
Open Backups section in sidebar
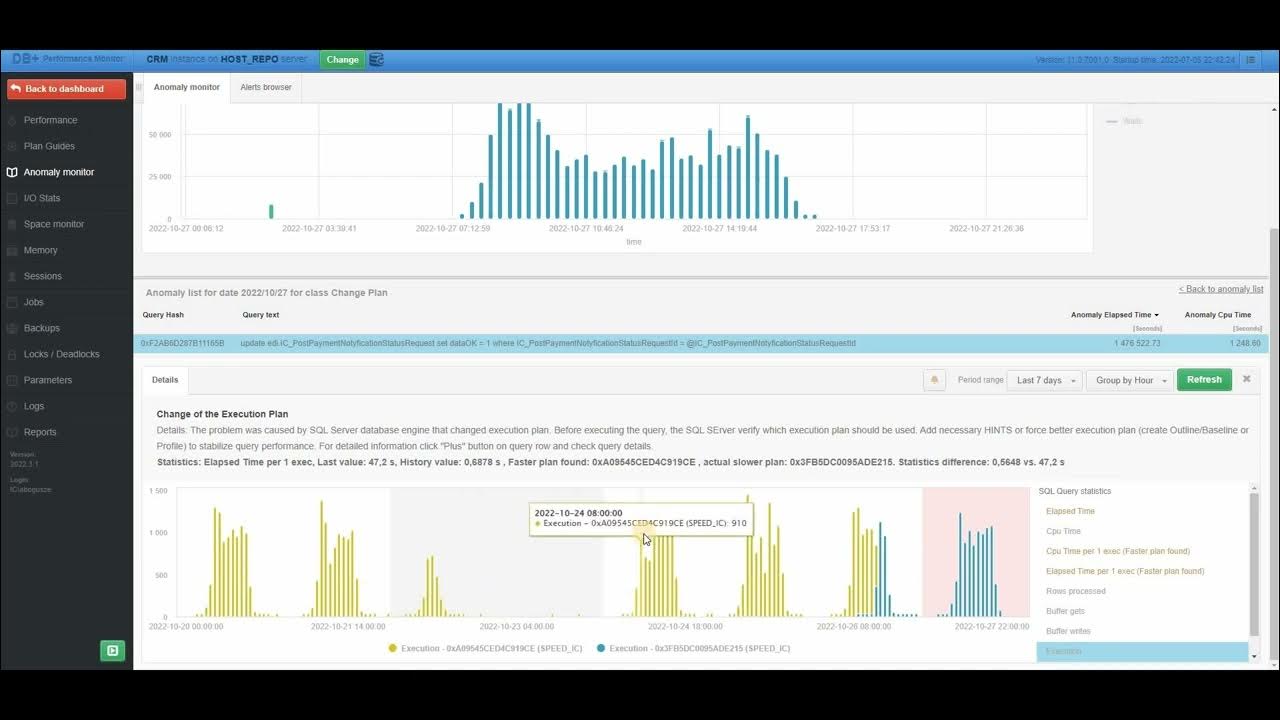[x=41, y=328]
